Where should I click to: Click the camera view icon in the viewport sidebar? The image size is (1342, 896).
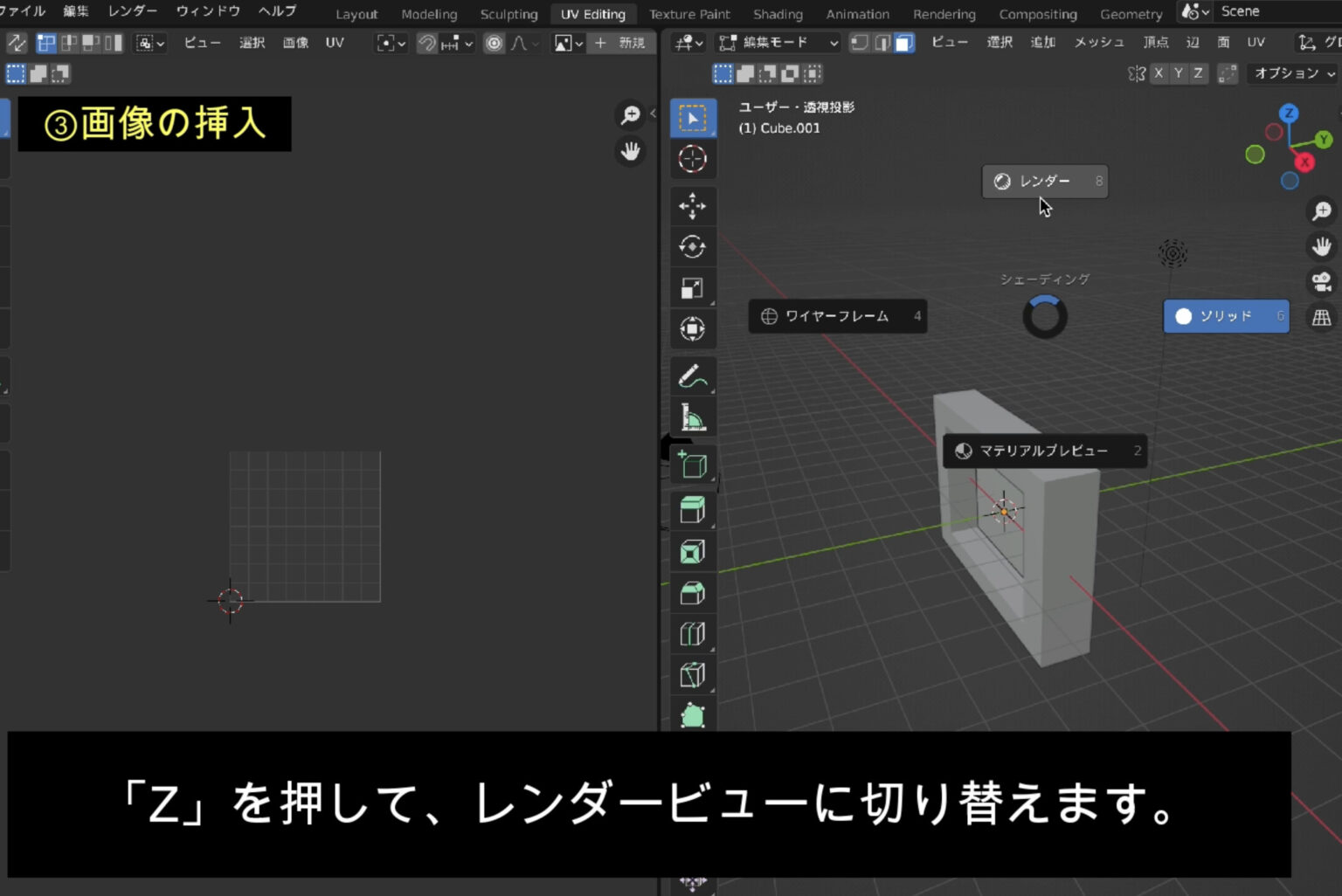click(x=1322, y=280)
